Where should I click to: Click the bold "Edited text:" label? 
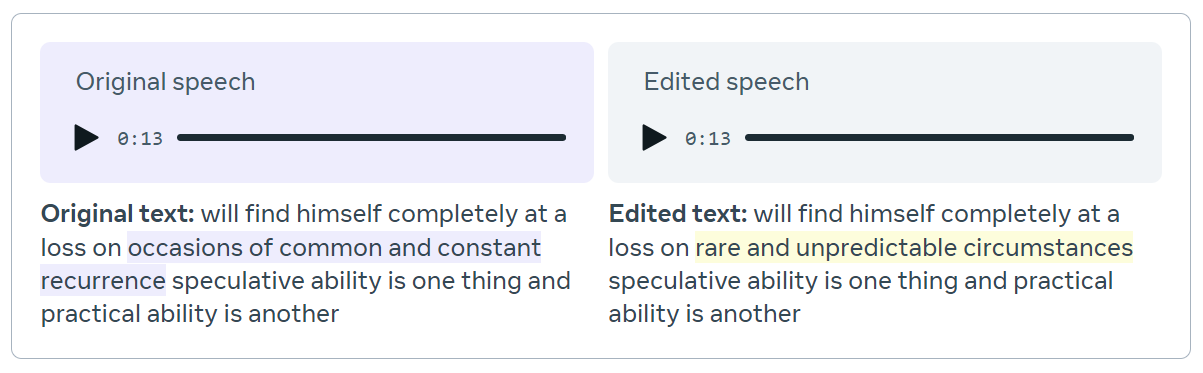[x=678, y=213]
